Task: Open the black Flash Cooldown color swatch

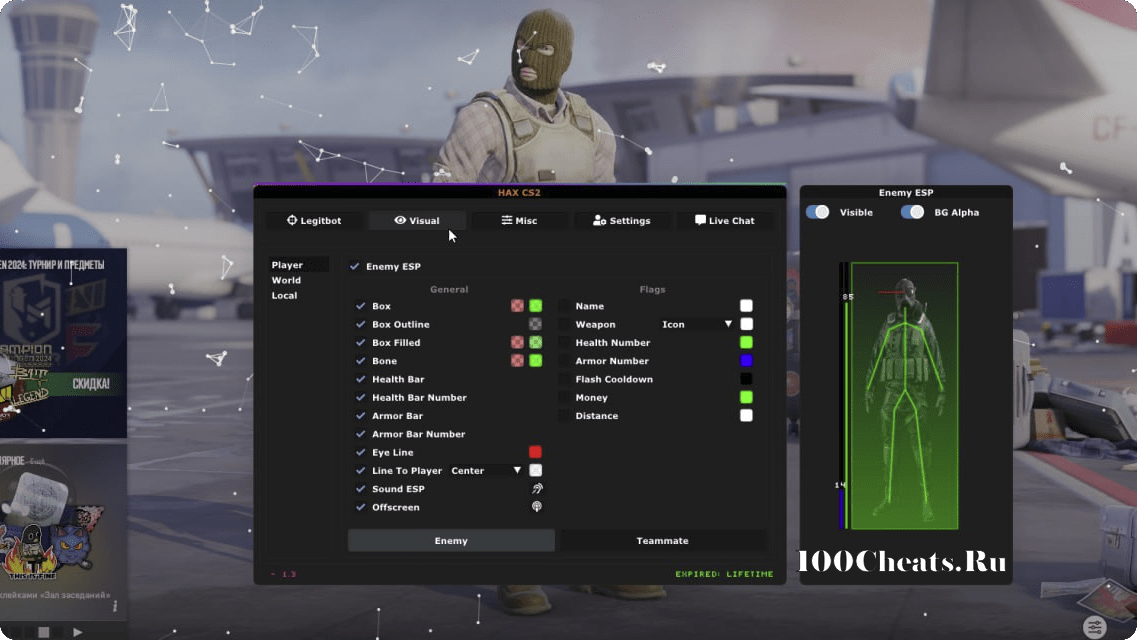Action: tap(746, 379)
